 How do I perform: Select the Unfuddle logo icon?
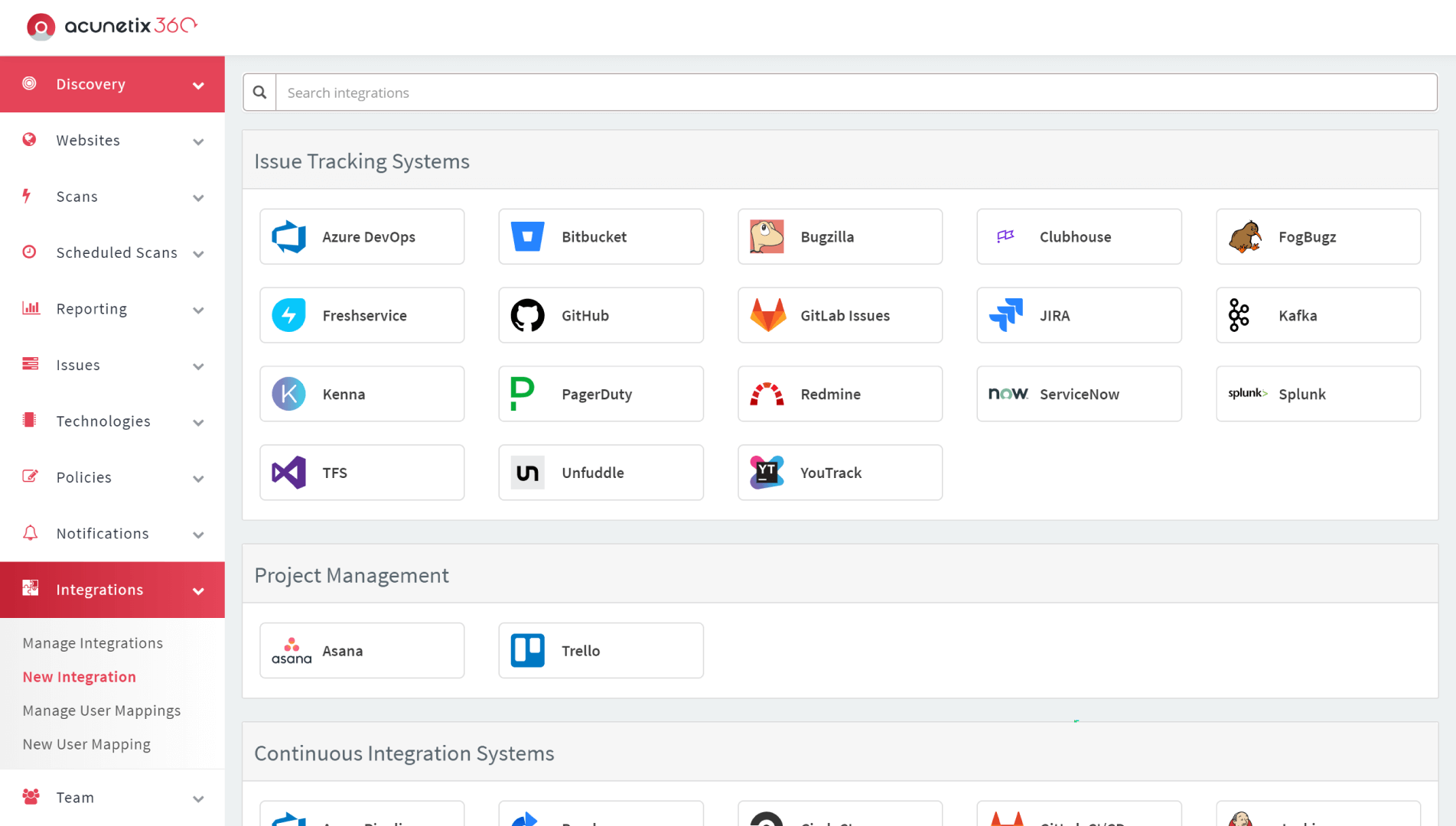[528, 473]
